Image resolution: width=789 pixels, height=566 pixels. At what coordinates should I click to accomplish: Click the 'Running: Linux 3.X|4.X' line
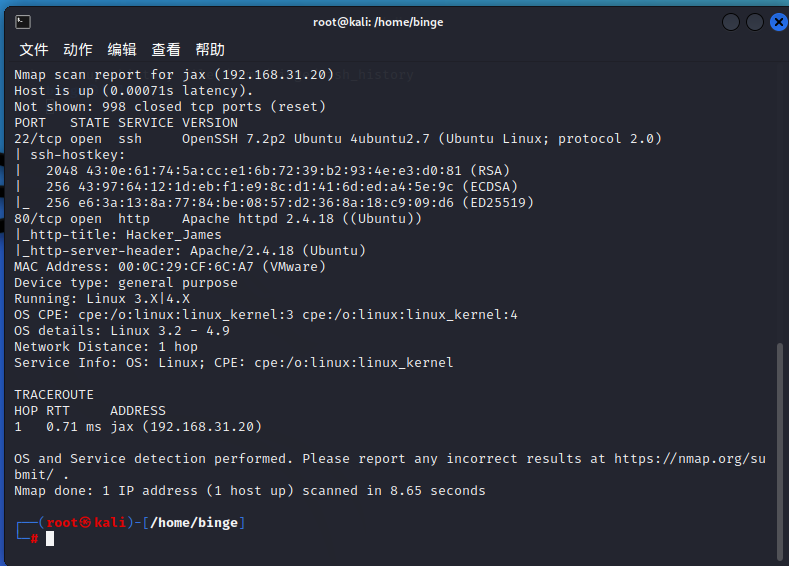tap(102, 299)
